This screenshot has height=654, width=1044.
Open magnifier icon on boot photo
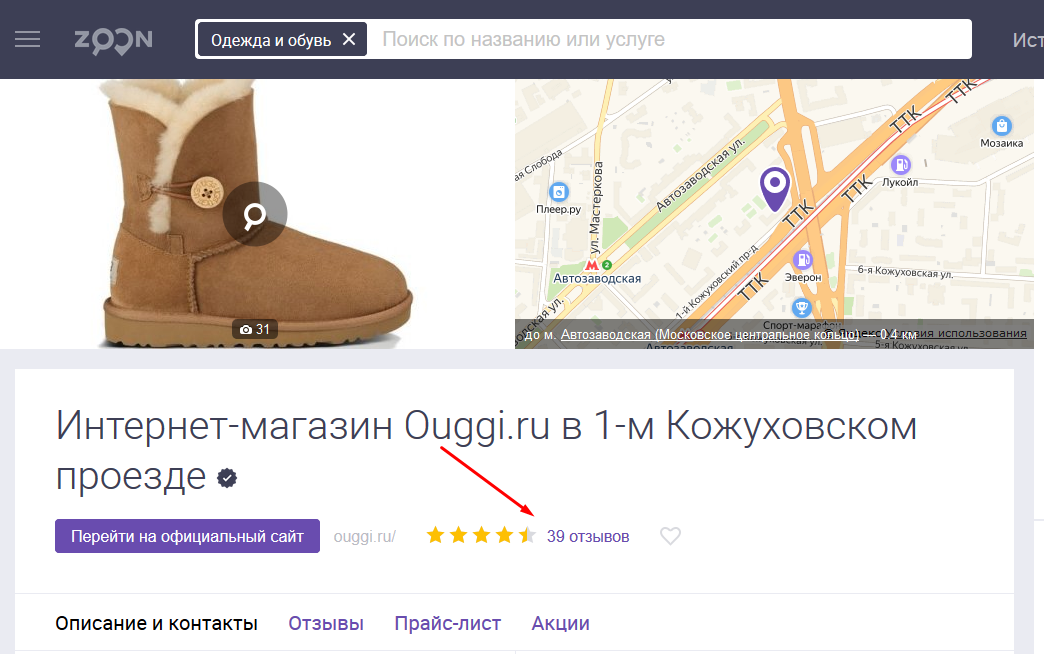(254, 214)
